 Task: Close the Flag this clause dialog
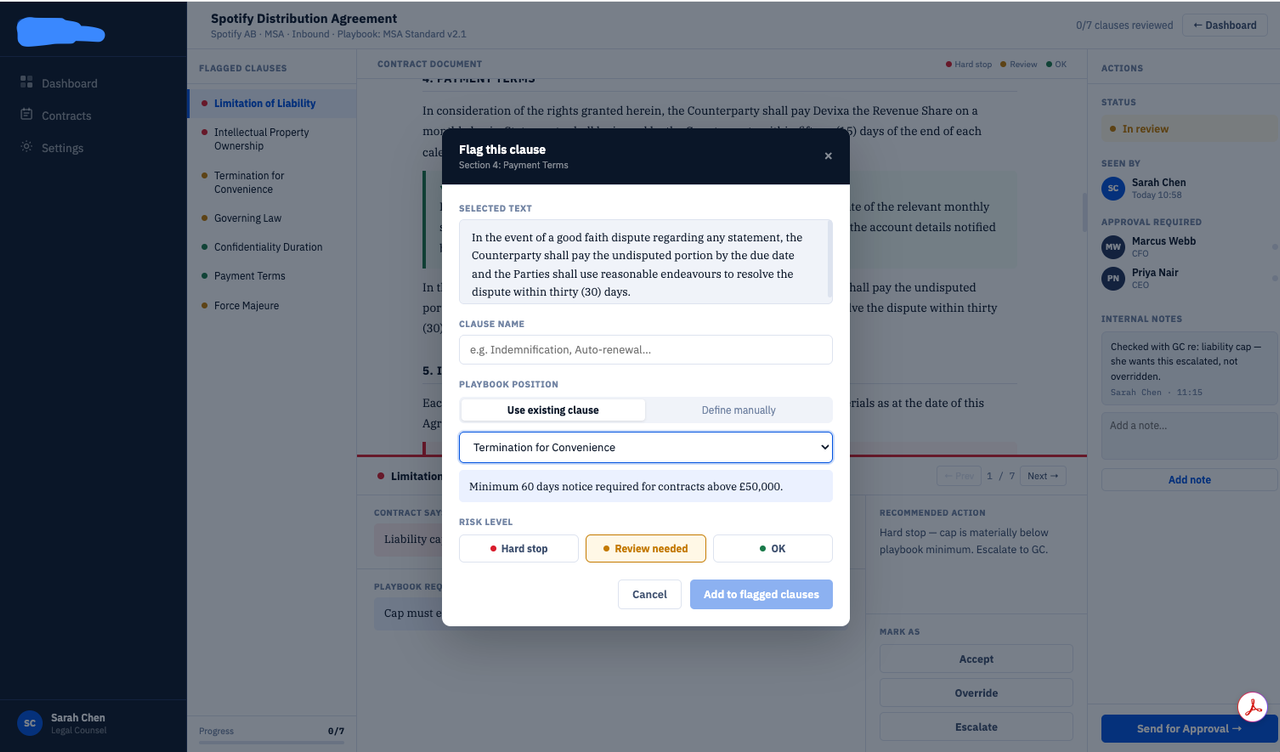[828, 156]
